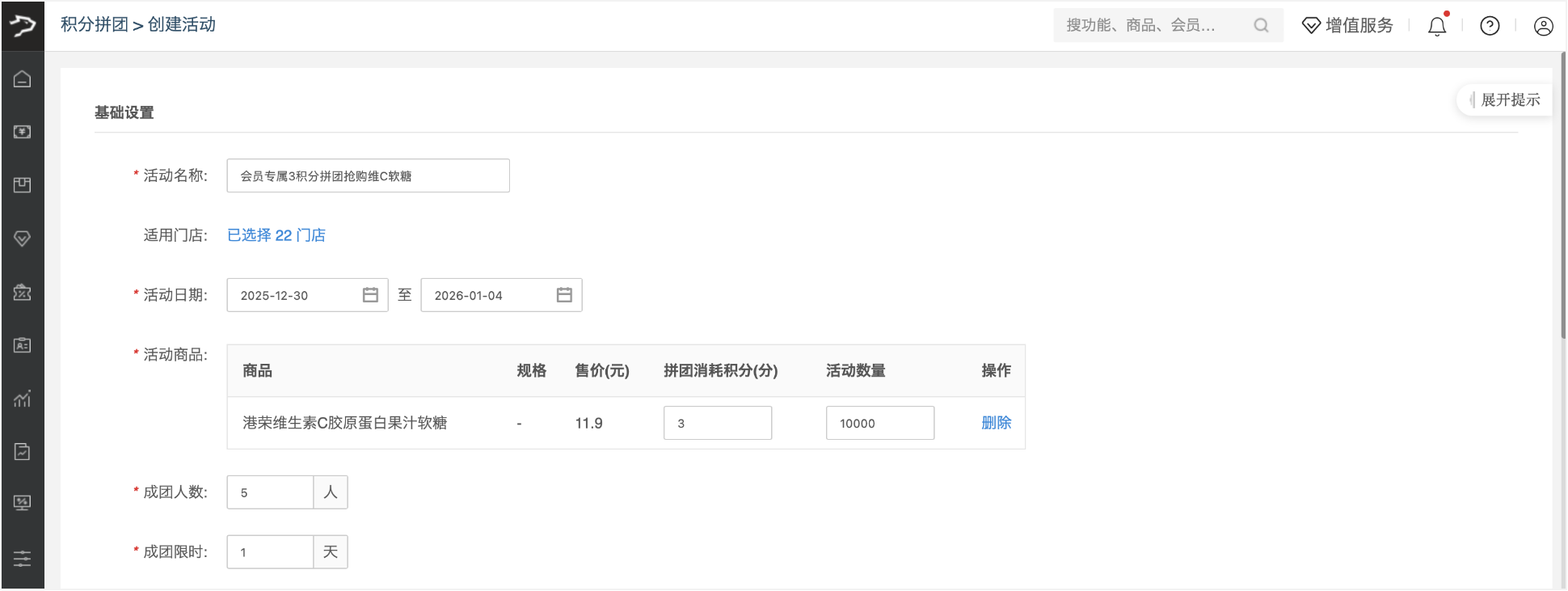Screen dimensions: 1568x591
Task: Open the coupon ticket sidebar icon
Action: (23, 292)
